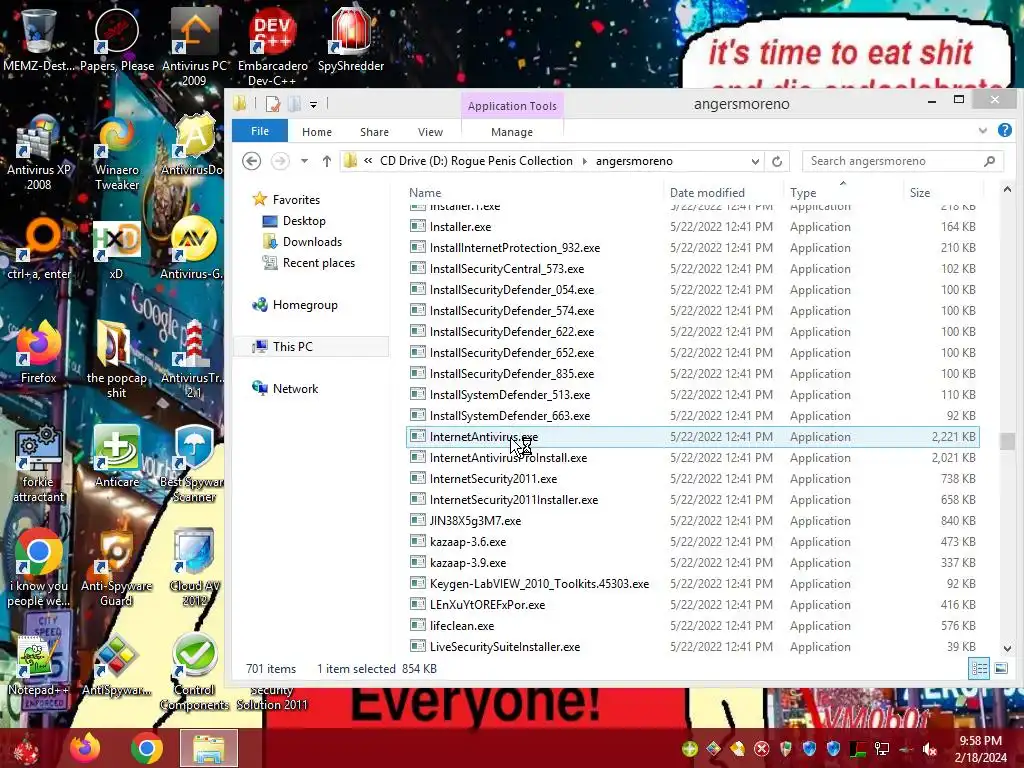Select lifeclean.exe file
This screenshot has width=1024, height=768.
coord(692,626)
